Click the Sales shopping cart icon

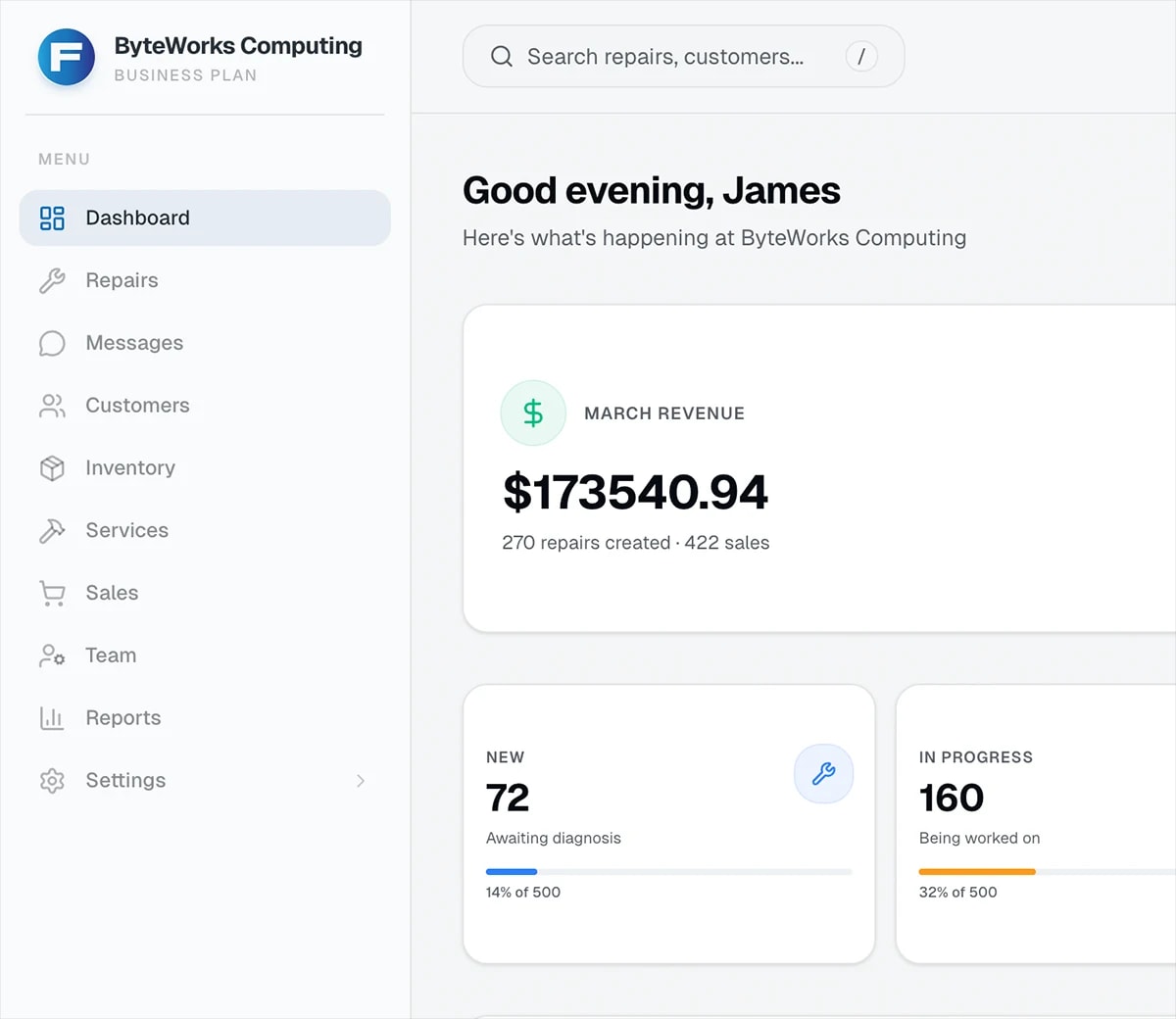pyautogui.click(x=51, y=593)
